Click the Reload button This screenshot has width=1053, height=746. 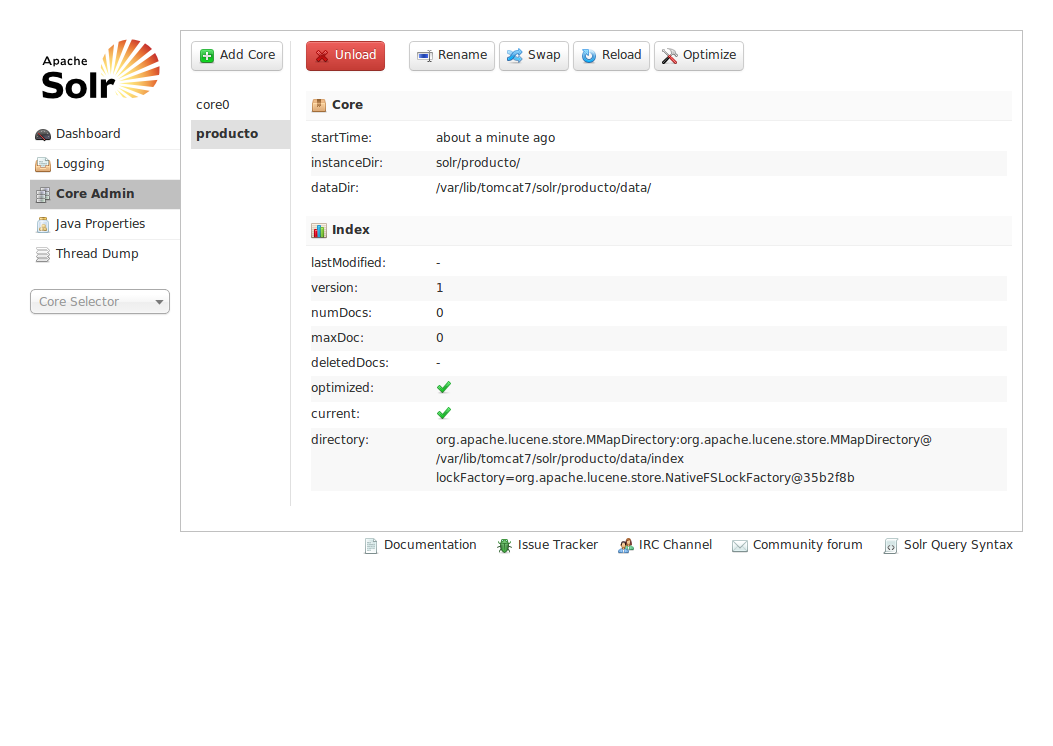point(611,56)
